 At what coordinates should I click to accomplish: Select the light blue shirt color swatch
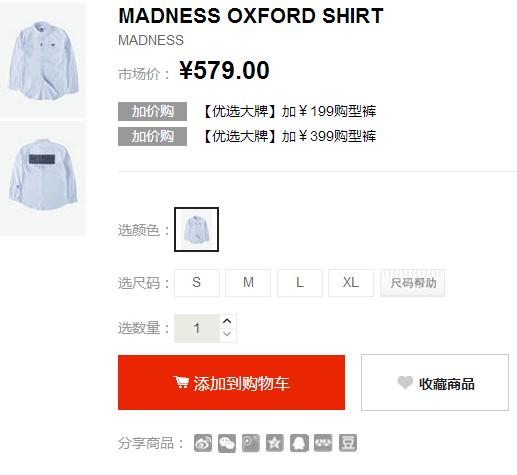pyautogui.click(x=196, y=229)
